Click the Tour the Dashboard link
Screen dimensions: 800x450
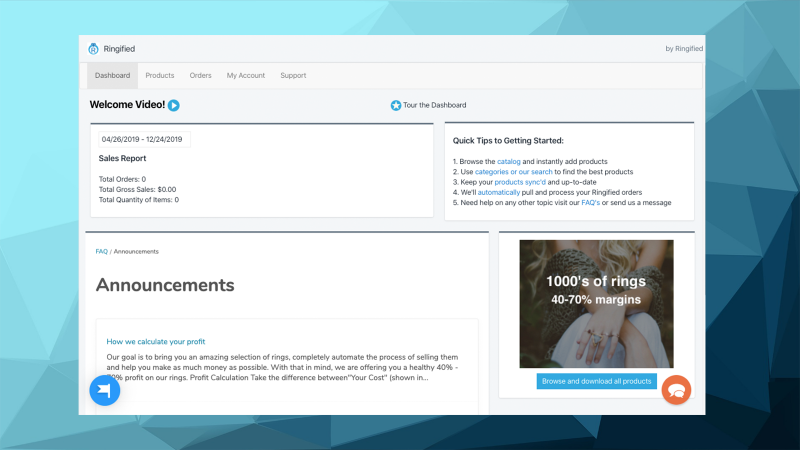(x=435, y=105)
